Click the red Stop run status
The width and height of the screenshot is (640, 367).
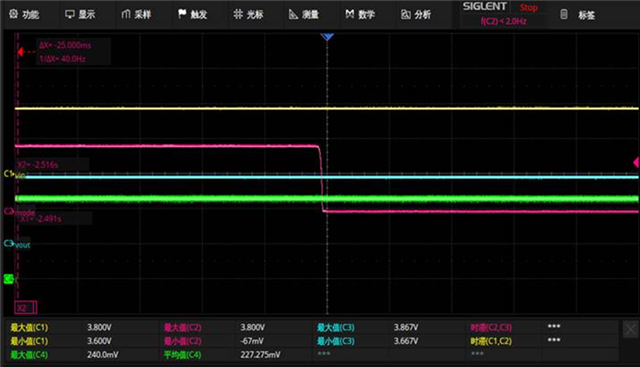point(529,8)
